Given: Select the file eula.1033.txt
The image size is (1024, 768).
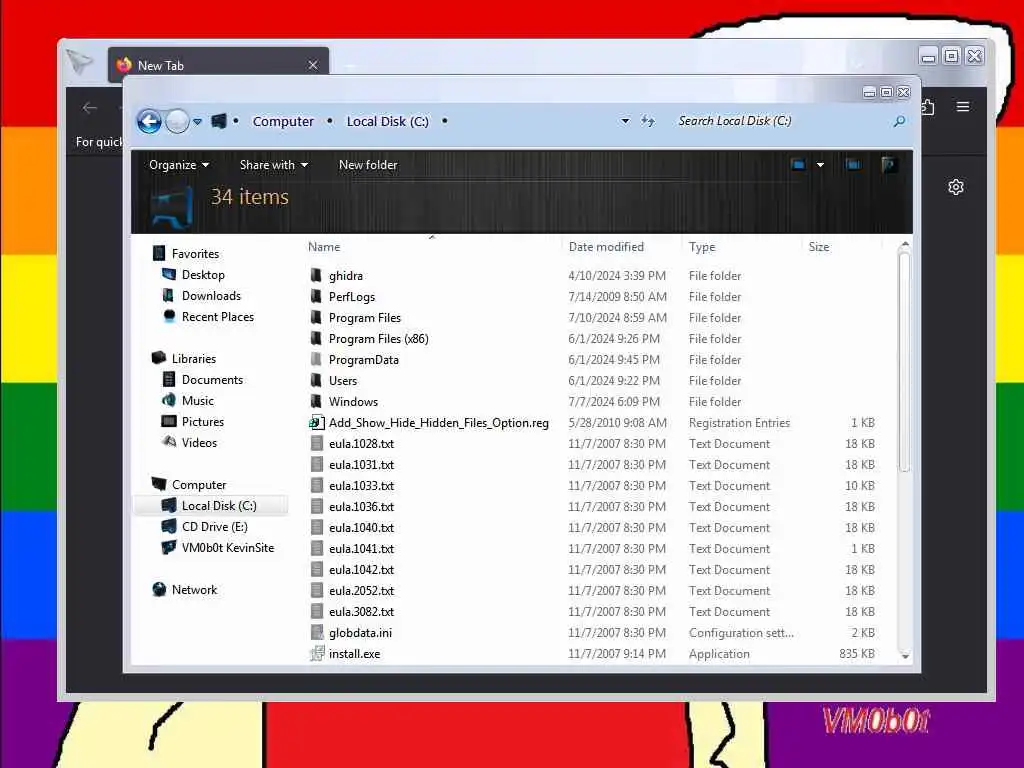Looking at the screenshot, I should tap(361, 486).
